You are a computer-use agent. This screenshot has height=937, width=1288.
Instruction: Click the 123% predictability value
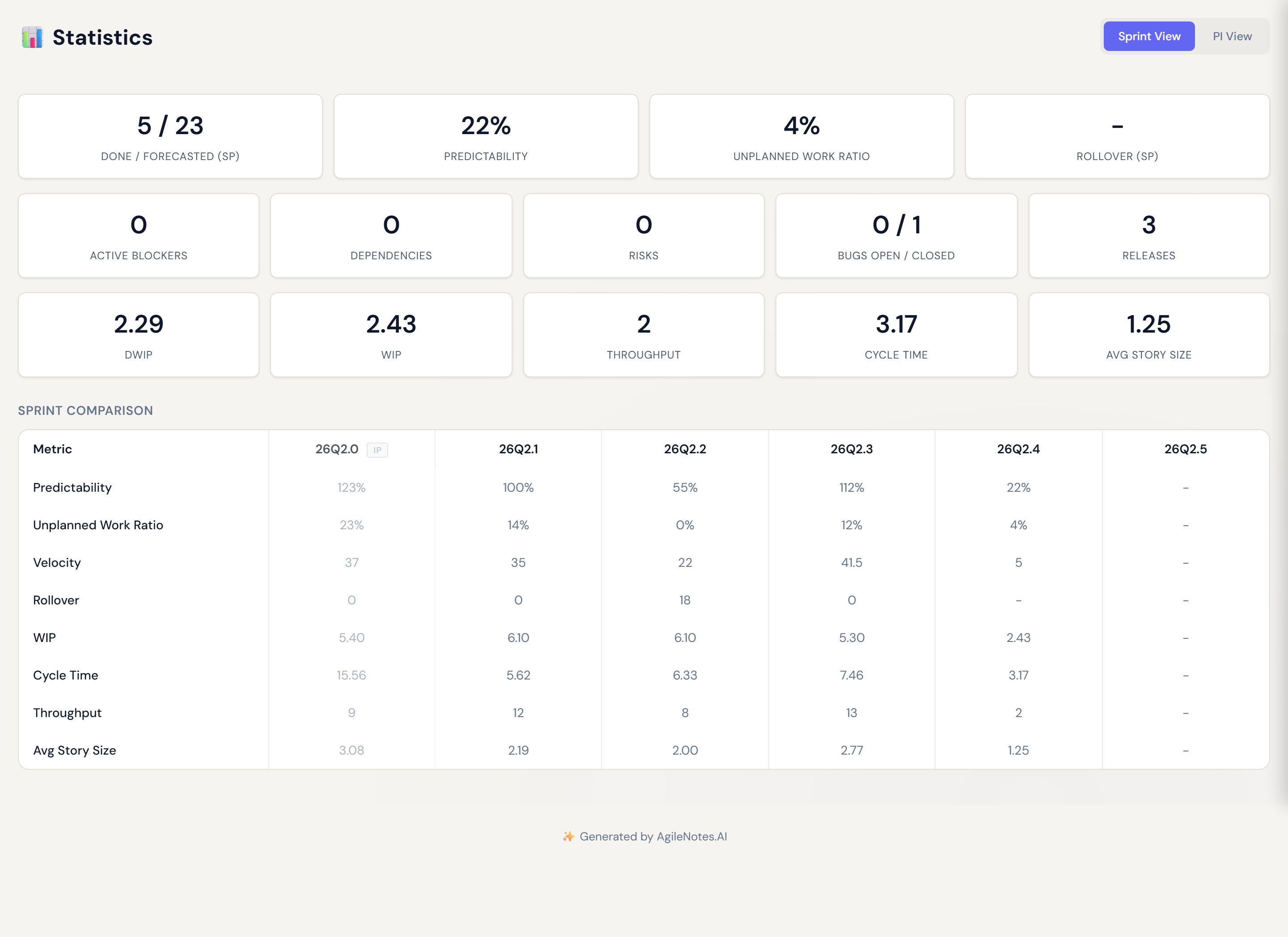(x=352, y=488)
